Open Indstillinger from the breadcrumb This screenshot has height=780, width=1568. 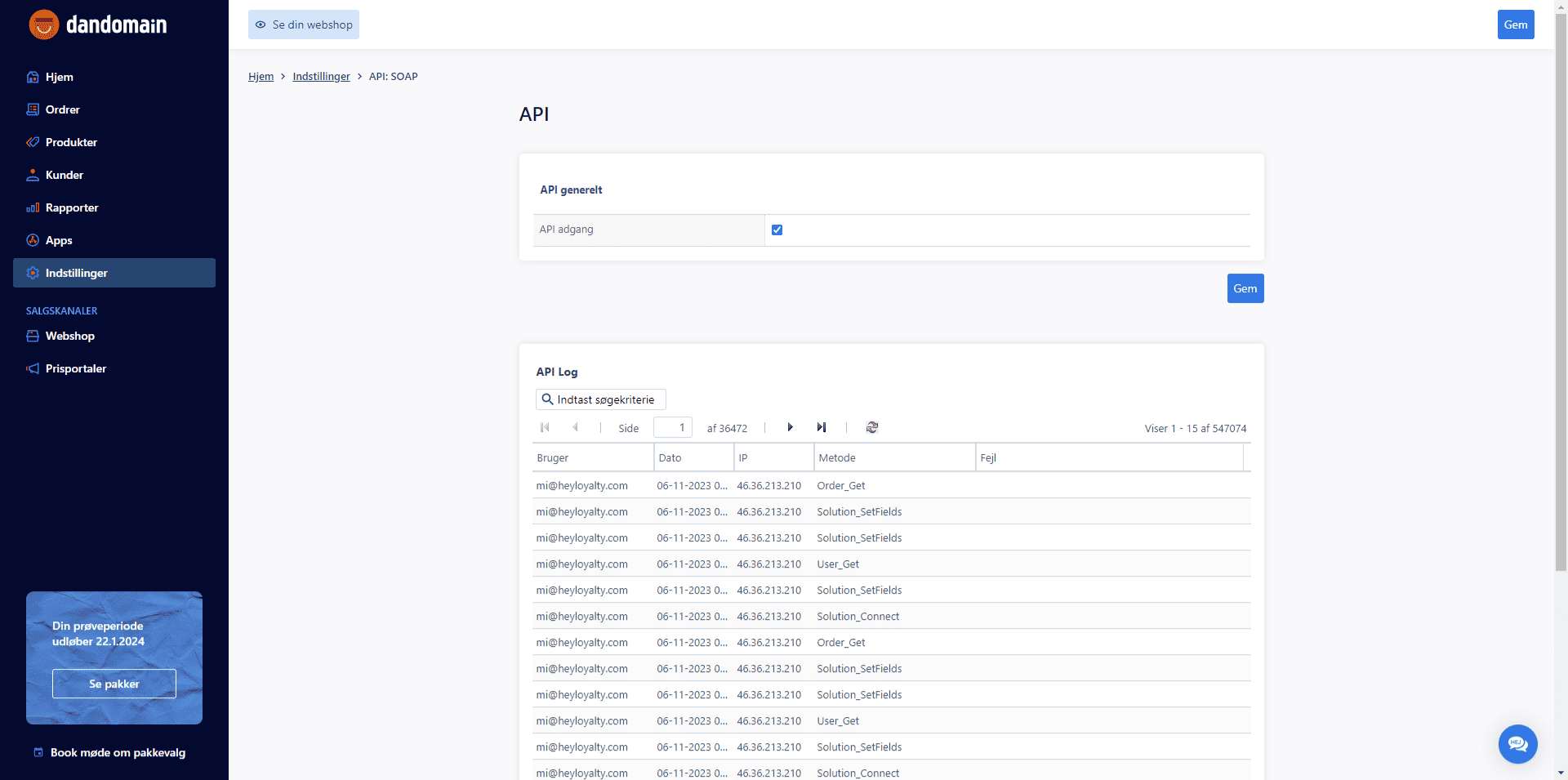pos(321,76)
